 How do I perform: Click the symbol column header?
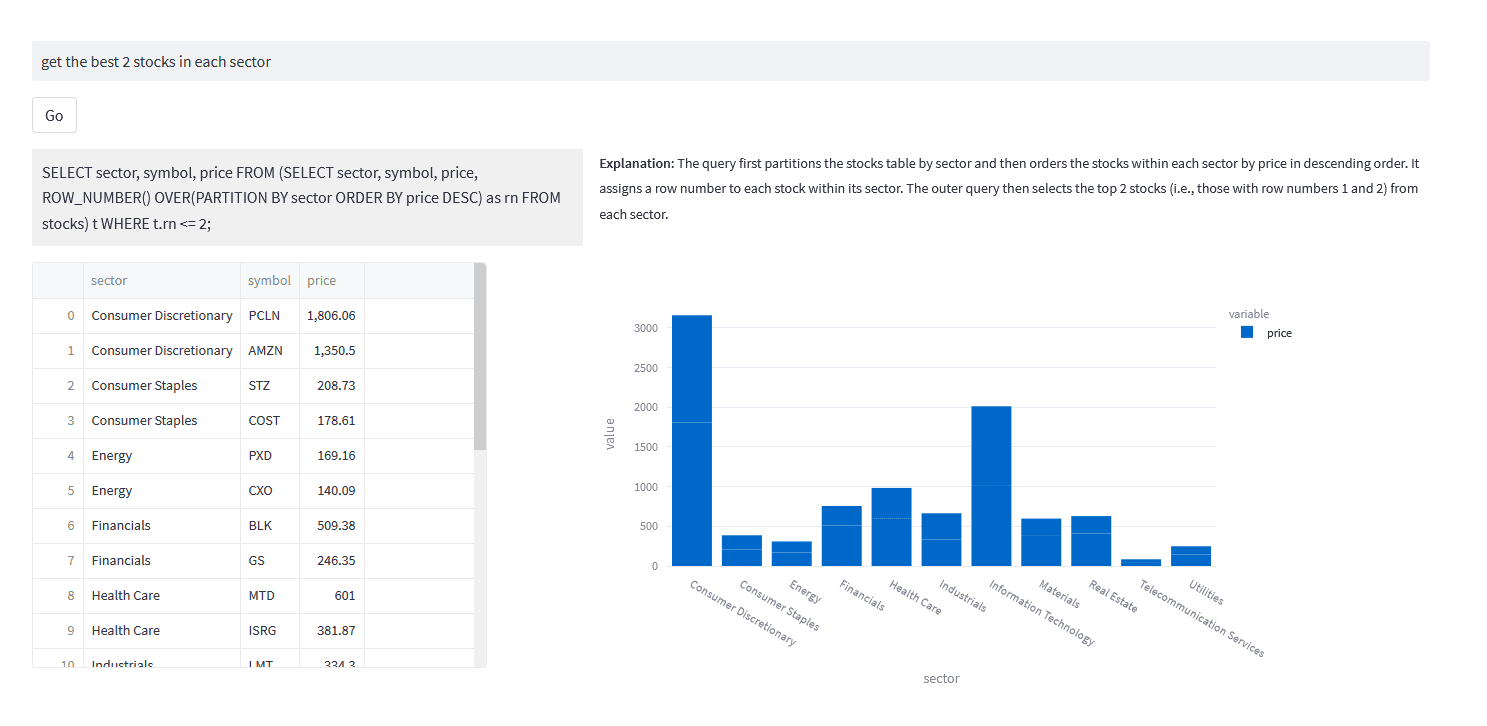(x=269, y=280)
